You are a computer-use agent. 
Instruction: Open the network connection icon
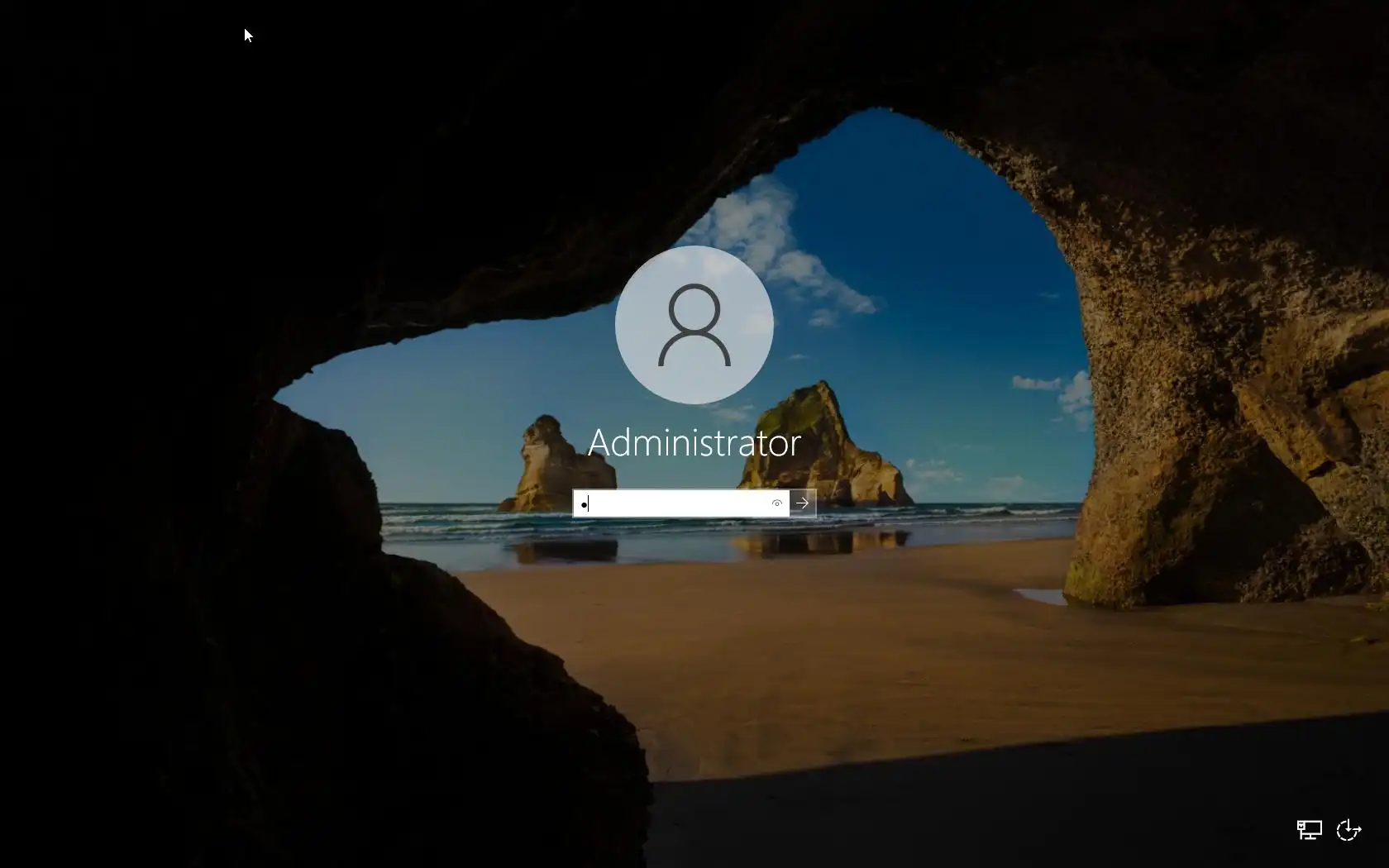point(1309,829)
